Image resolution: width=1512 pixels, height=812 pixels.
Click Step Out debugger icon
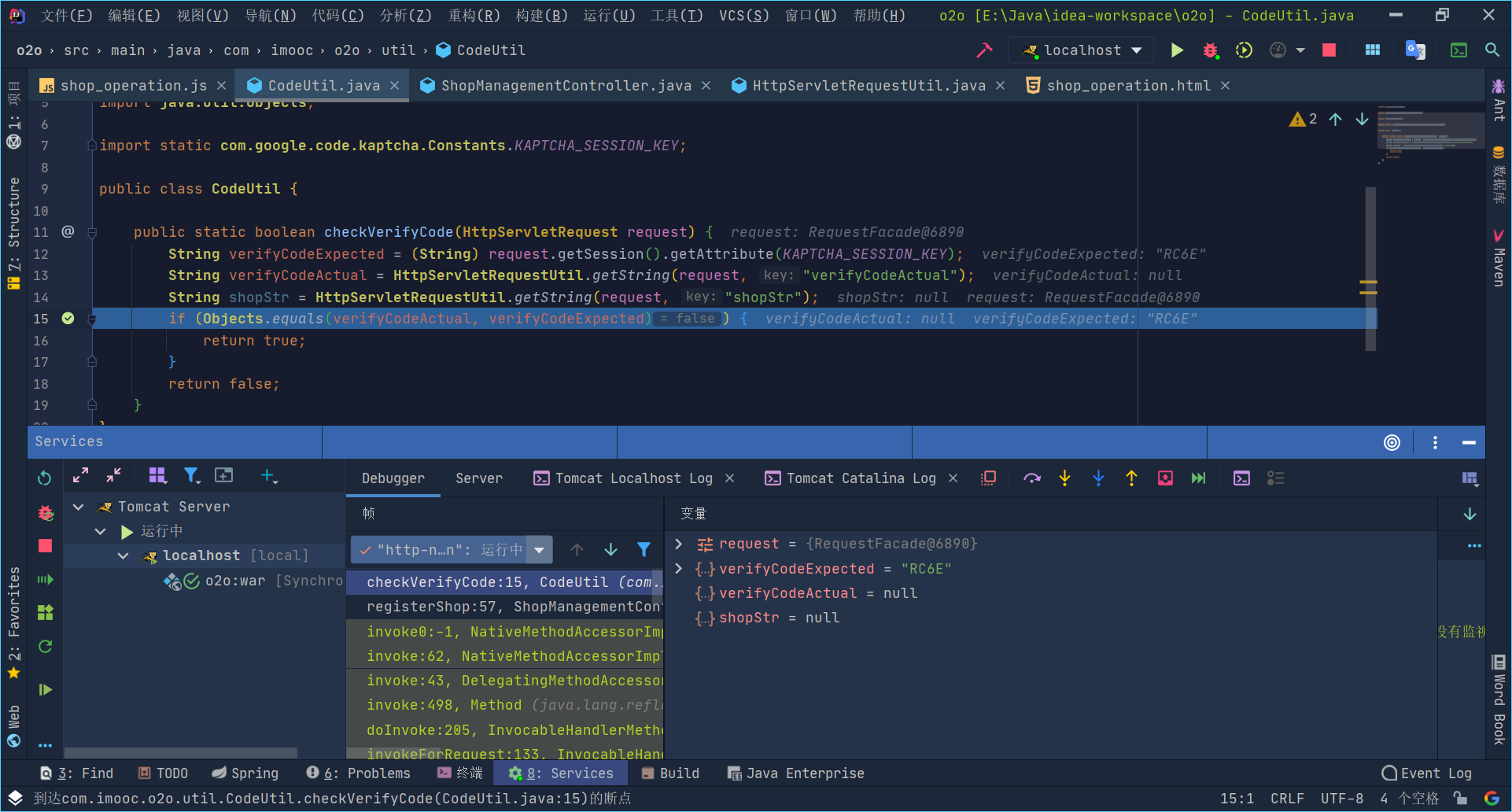click(1131, 478)
